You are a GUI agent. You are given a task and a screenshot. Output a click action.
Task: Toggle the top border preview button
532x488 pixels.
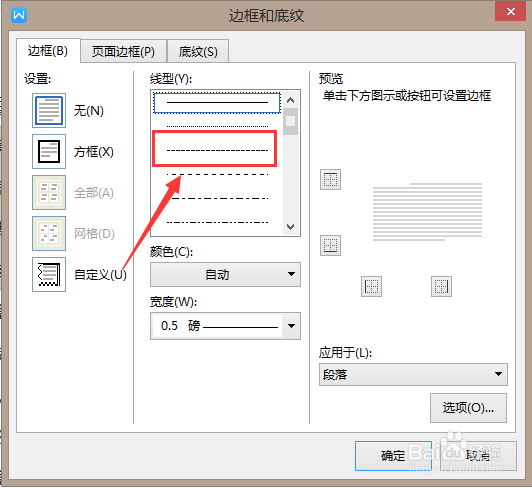pos(330,180)
